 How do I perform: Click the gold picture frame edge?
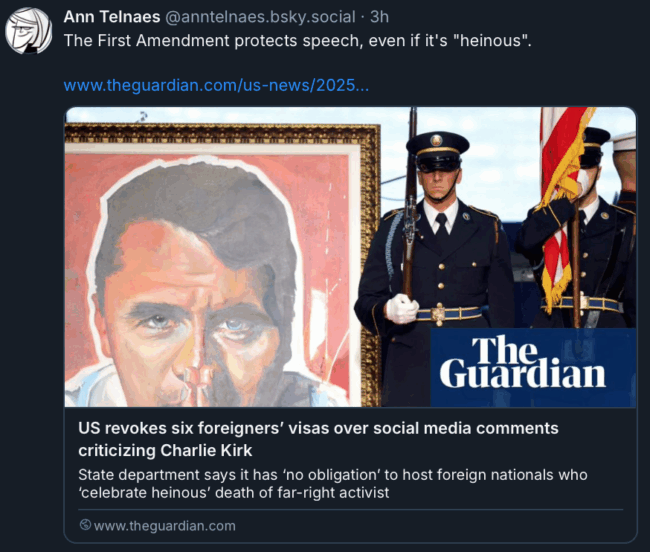(x=370, y=265)
